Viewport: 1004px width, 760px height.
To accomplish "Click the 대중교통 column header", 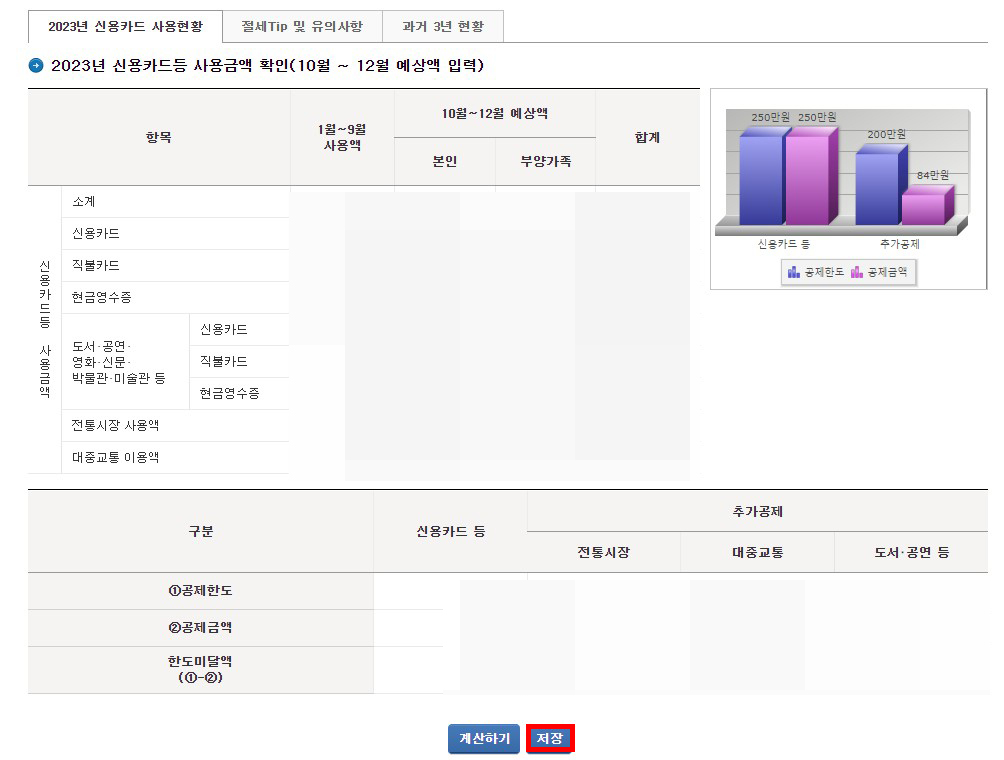I will 757,552.
